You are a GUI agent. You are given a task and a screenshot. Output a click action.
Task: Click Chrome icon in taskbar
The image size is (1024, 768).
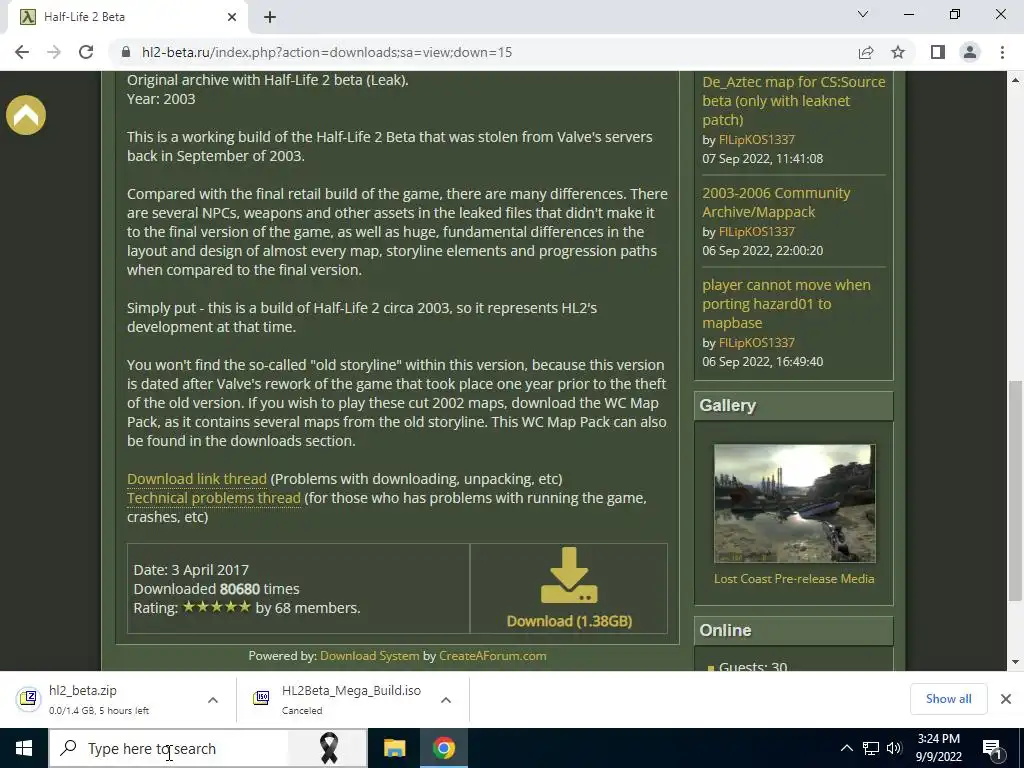(x=443, y=748)
